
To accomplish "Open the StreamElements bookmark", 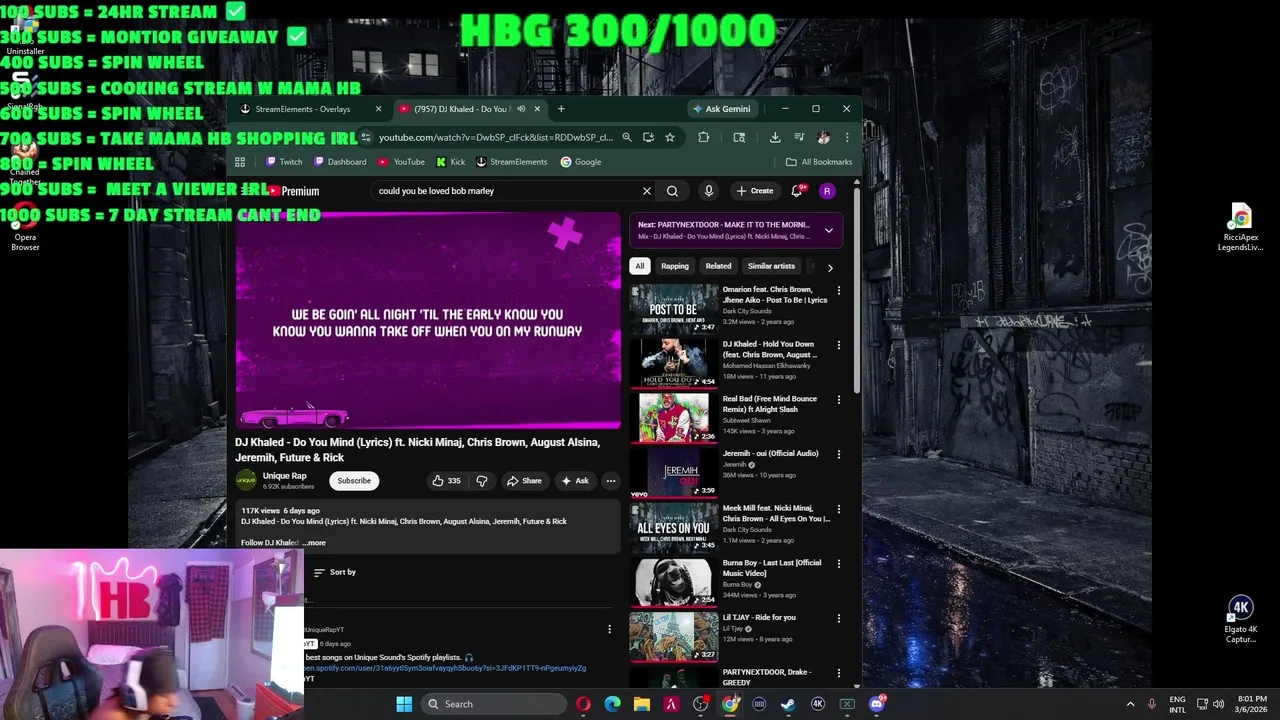I will point(511,162).
